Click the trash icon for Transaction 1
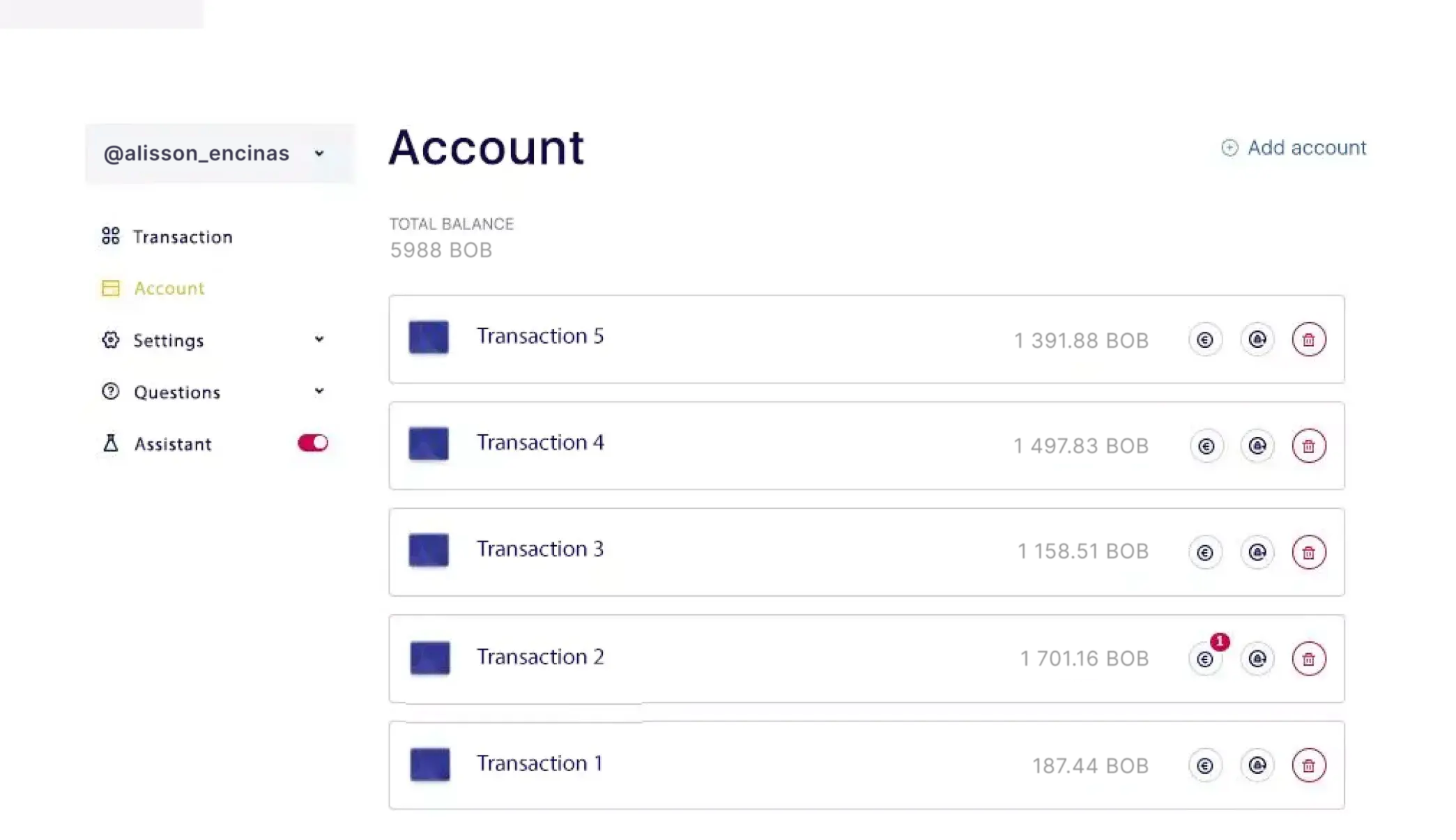The width and height of the screenshot is (1456, 840). [x=1308, y=765]
